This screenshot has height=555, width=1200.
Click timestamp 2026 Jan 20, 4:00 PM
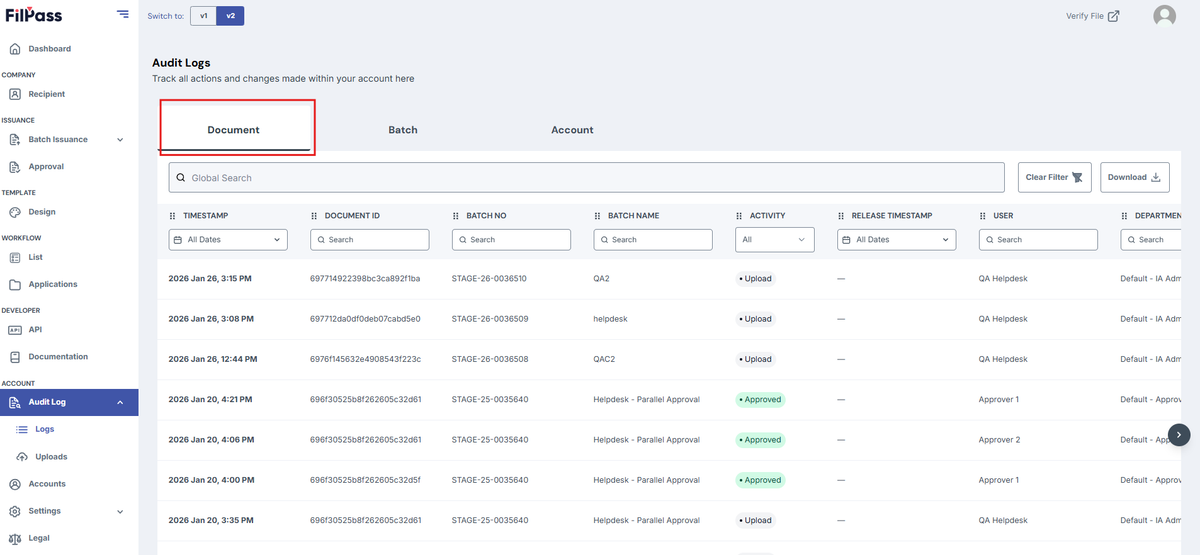[x=210, y=480]
